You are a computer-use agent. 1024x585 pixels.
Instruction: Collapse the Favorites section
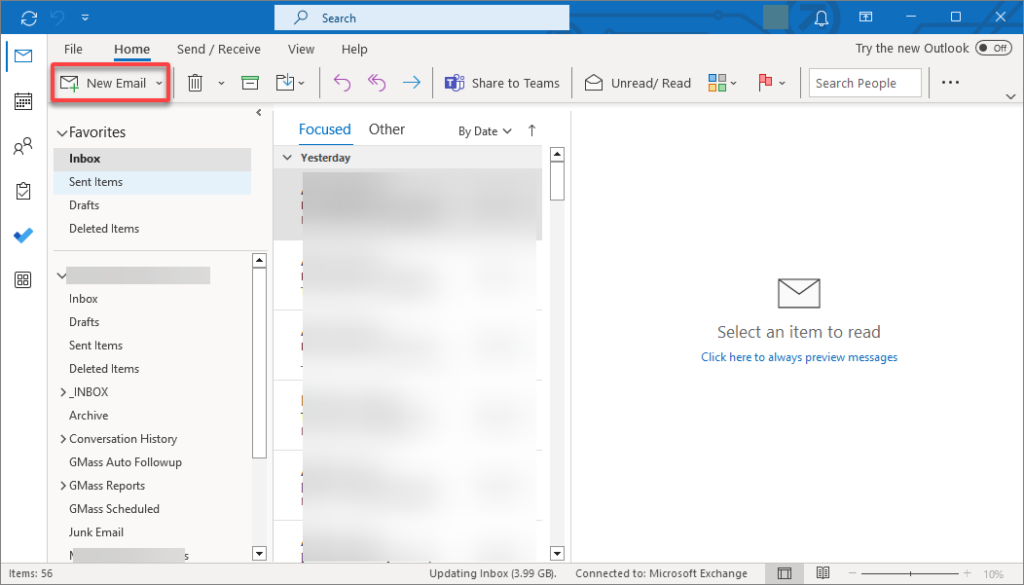click(x=62, y=131)
